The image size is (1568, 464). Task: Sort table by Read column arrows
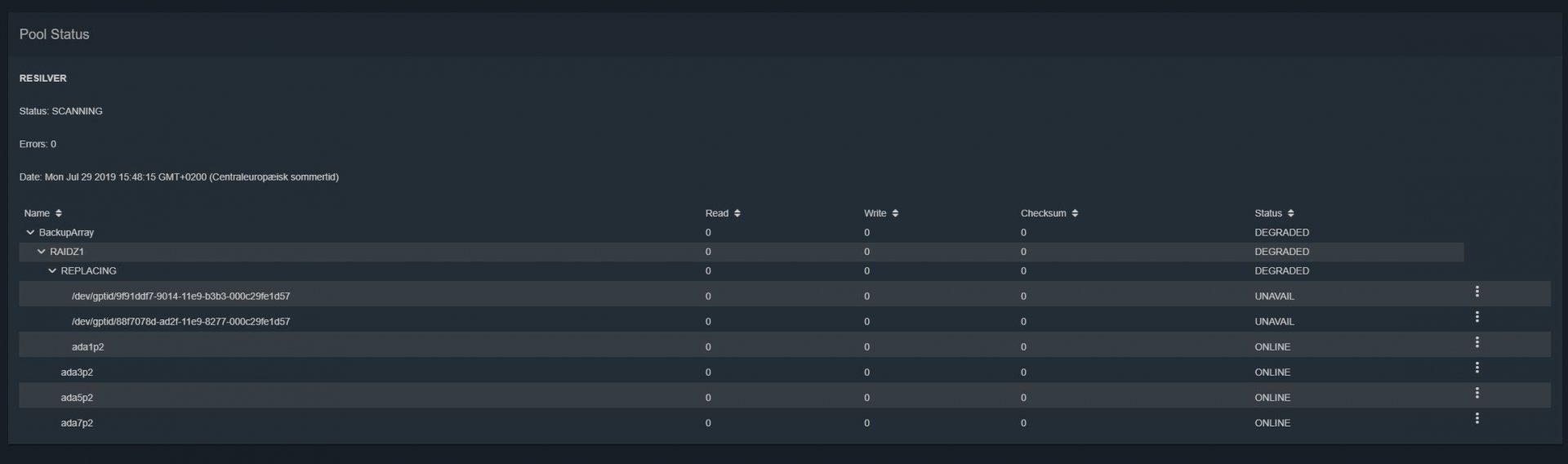coord(737,213)
